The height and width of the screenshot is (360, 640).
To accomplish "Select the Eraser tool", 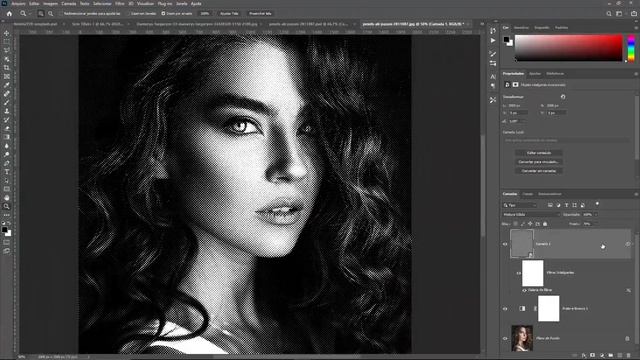I will [7, 128].
